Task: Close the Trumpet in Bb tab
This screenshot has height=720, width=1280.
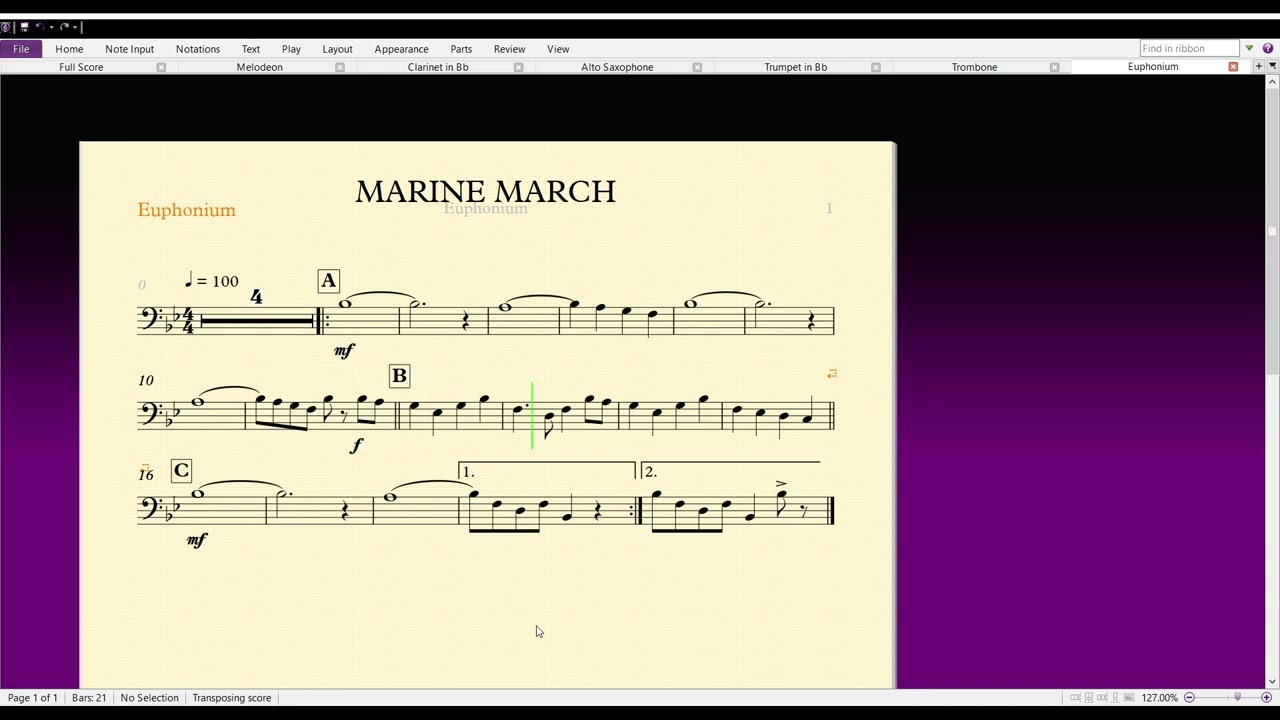Action: [x=876, y=67]
